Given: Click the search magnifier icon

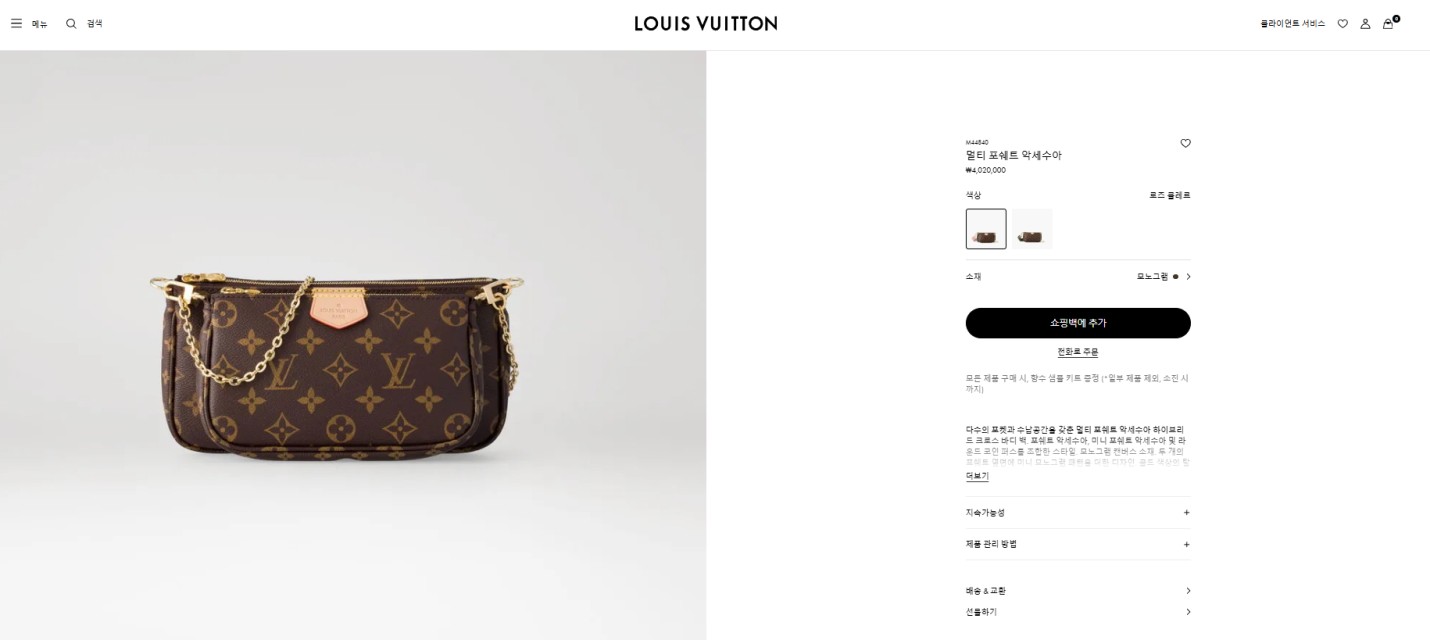Looking at the screenshot, I should [x=71, y=23].
